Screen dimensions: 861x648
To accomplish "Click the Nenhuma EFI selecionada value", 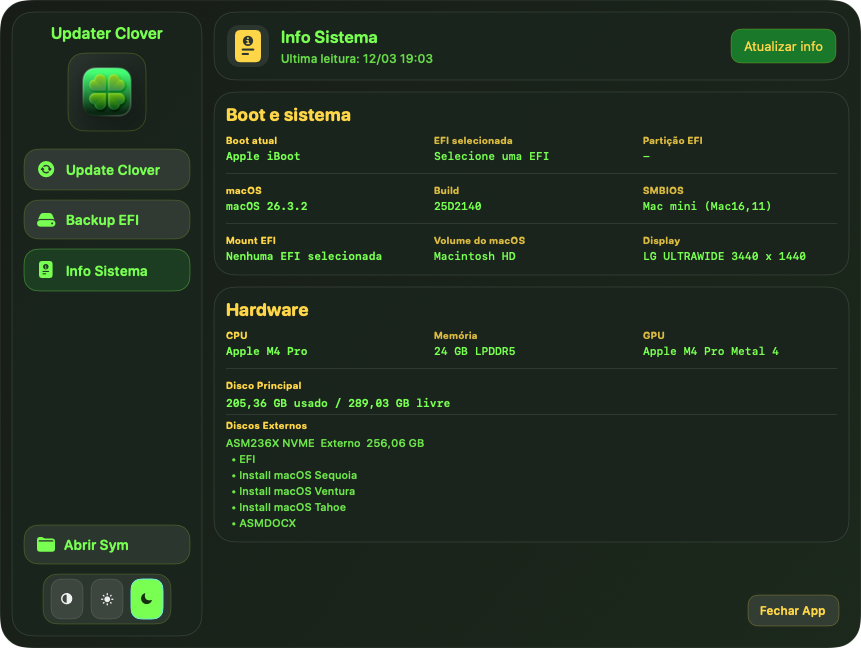I will 304,256.
